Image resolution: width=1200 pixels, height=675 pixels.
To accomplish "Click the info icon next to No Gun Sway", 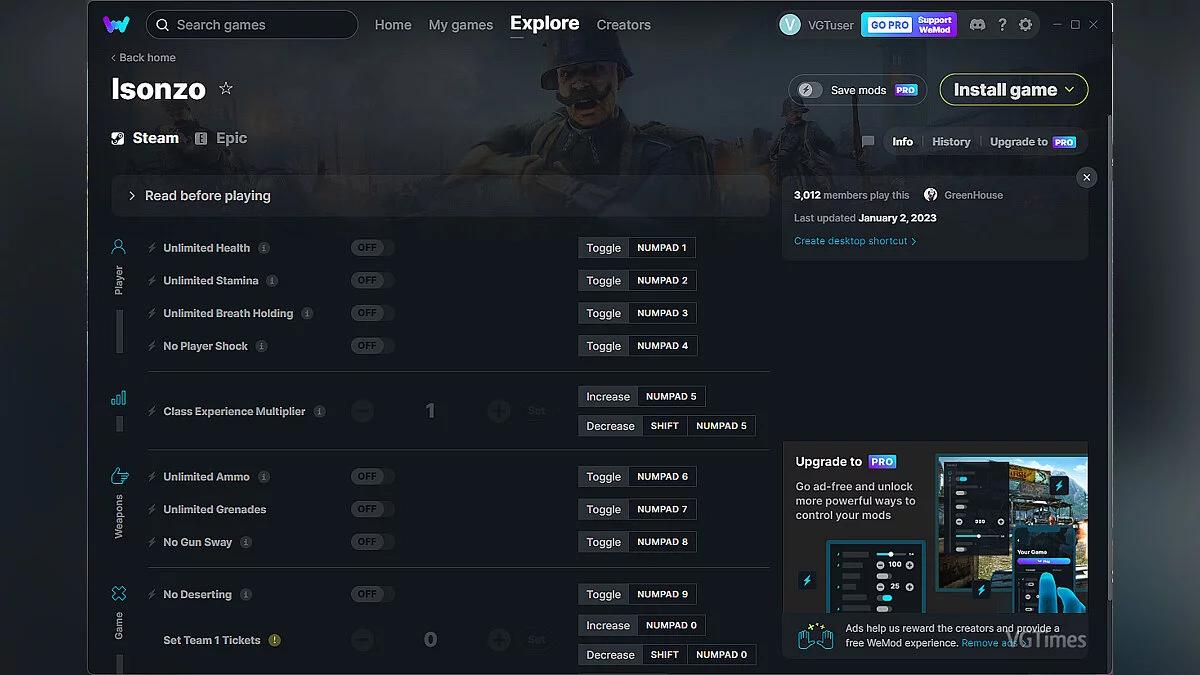I will 246,542.
